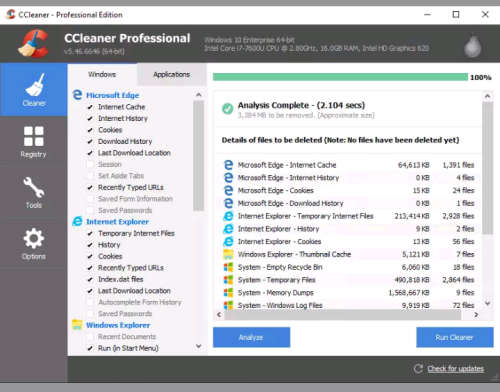Select the Internet Explorer category heading

click(117, 222)
